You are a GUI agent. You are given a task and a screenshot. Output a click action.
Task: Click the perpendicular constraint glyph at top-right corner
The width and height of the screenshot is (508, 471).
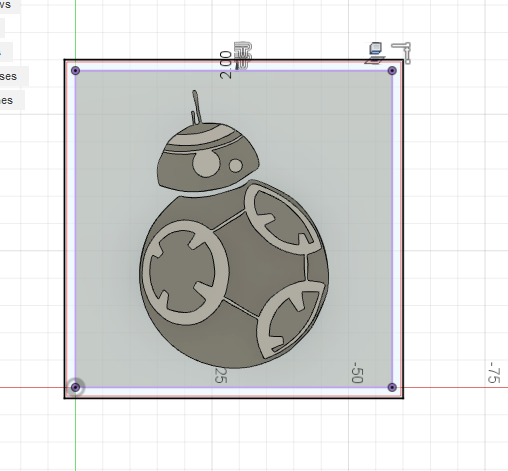pyautogui.click(x=401, y=53)
